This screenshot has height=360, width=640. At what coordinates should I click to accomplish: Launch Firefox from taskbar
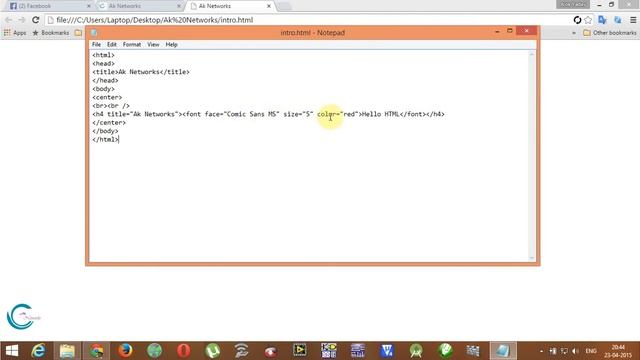(x=125, y=351)
